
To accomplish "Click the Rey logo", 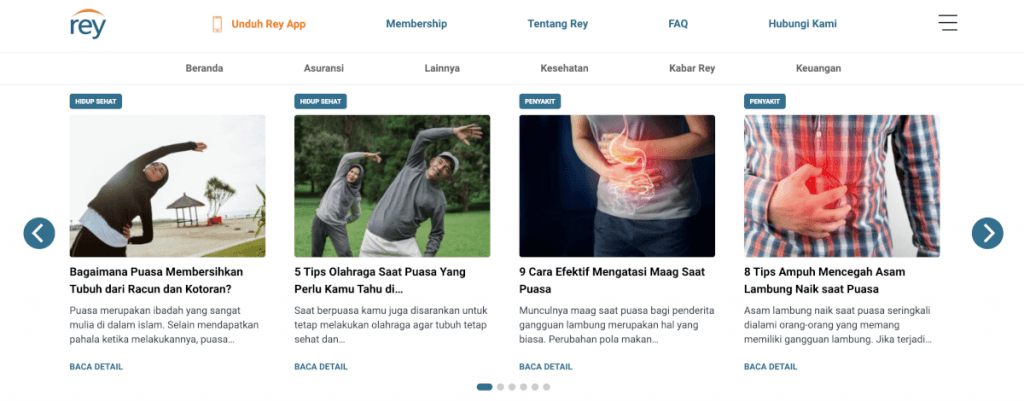I will coord(88,24).
